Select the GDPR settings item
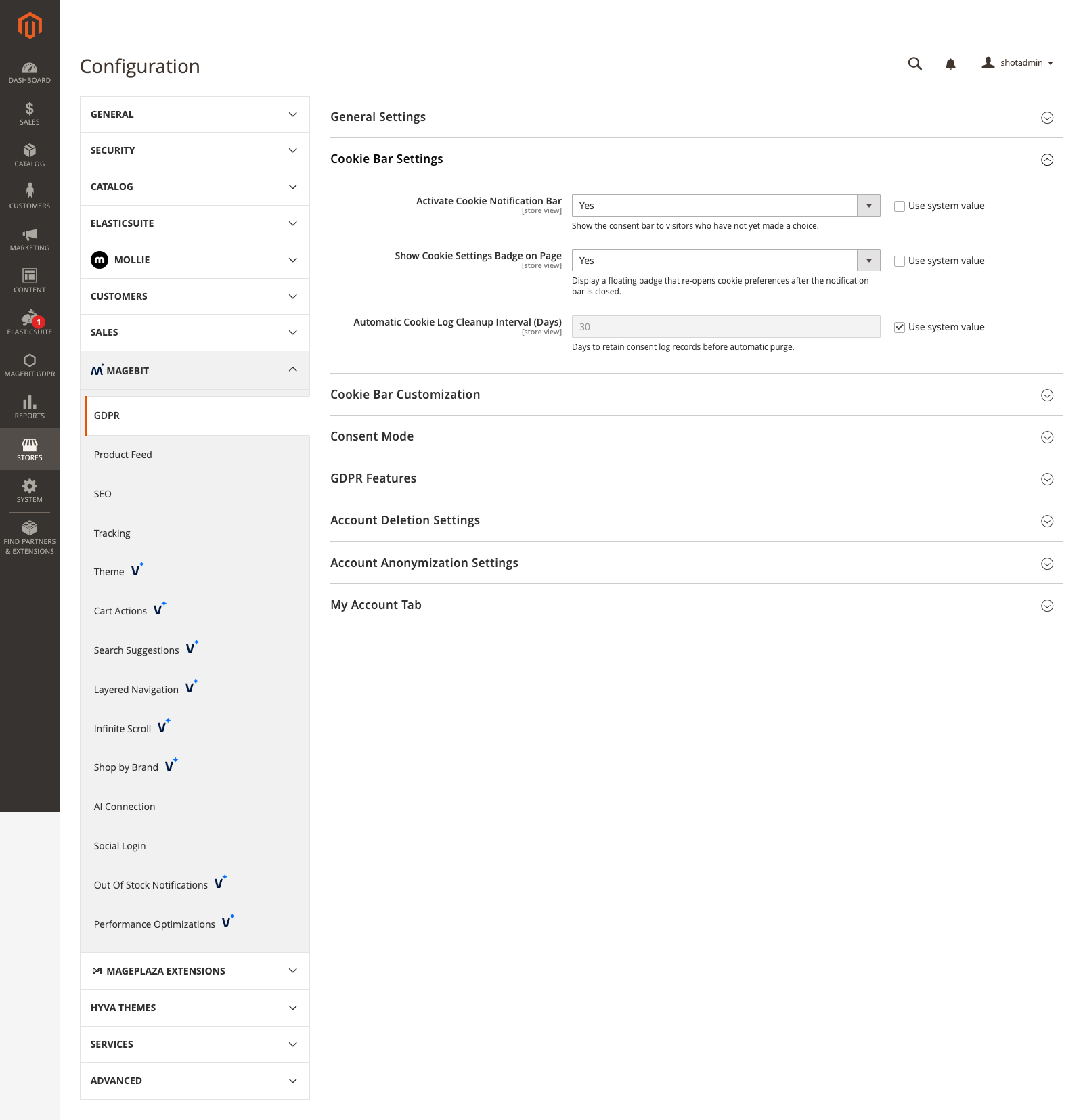The height and width of the screenshot is (1120, 1083). tap(198, 416)
